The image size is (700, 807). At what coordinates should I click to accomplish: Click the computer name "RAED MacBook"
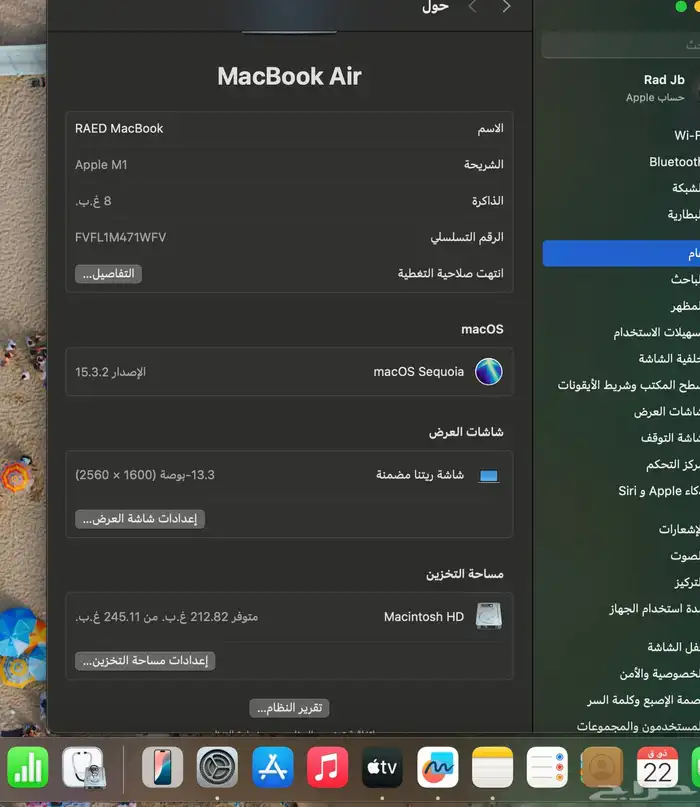coord(119,129)
